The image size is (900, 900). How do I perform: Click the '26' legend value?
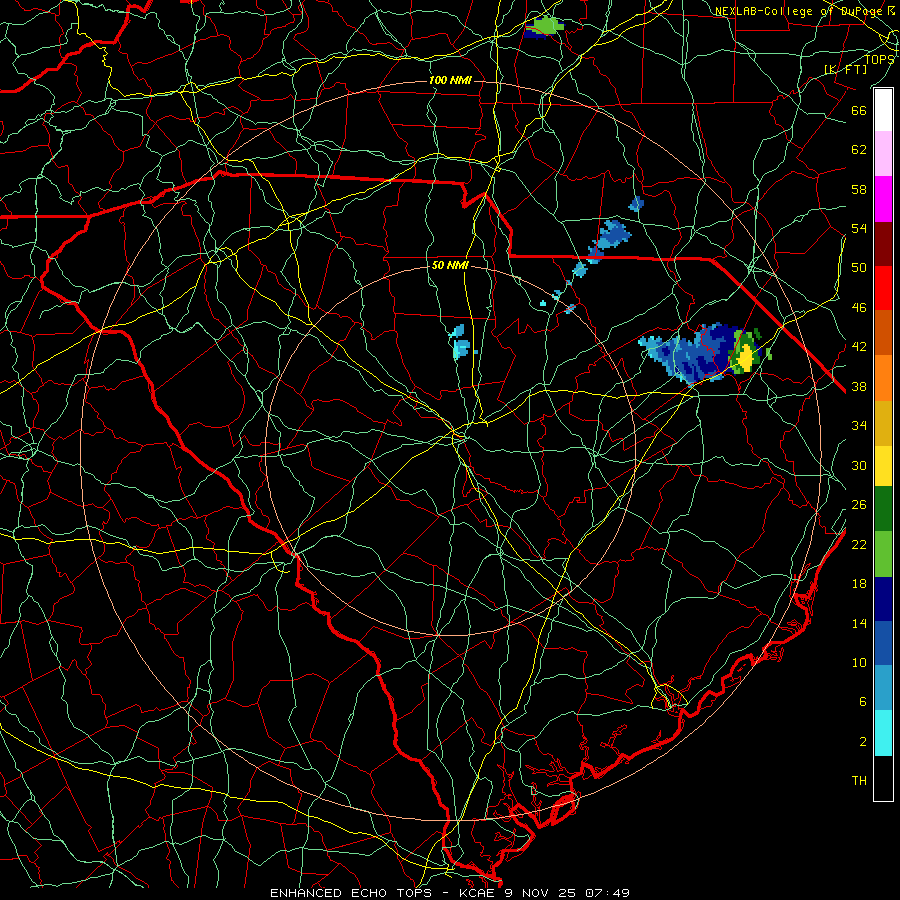pyautogui.click(x=859, y=505)
